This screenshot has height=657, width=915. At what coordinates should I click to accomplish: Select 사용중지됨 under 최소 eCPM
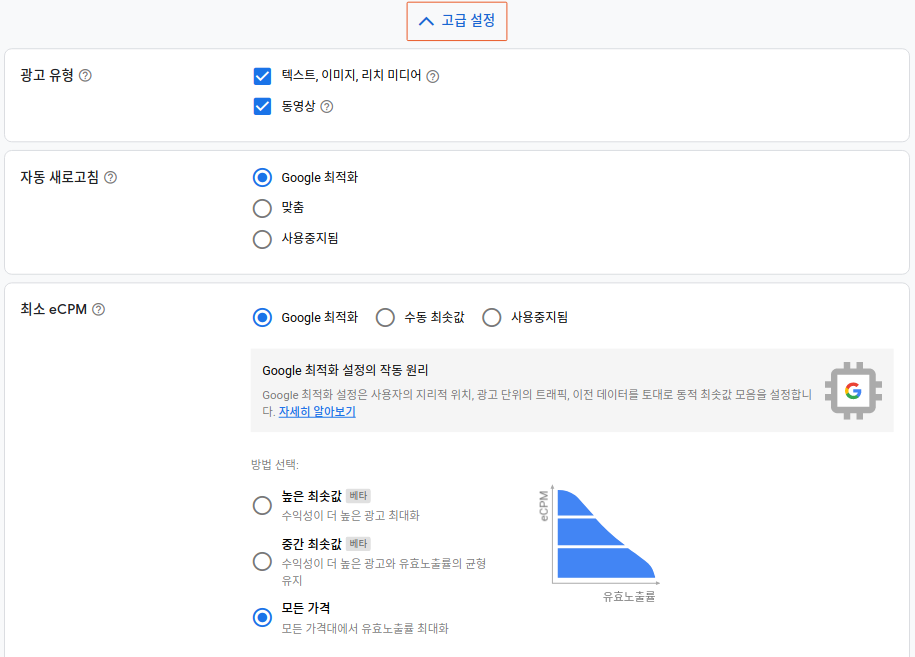click(491, 317)
